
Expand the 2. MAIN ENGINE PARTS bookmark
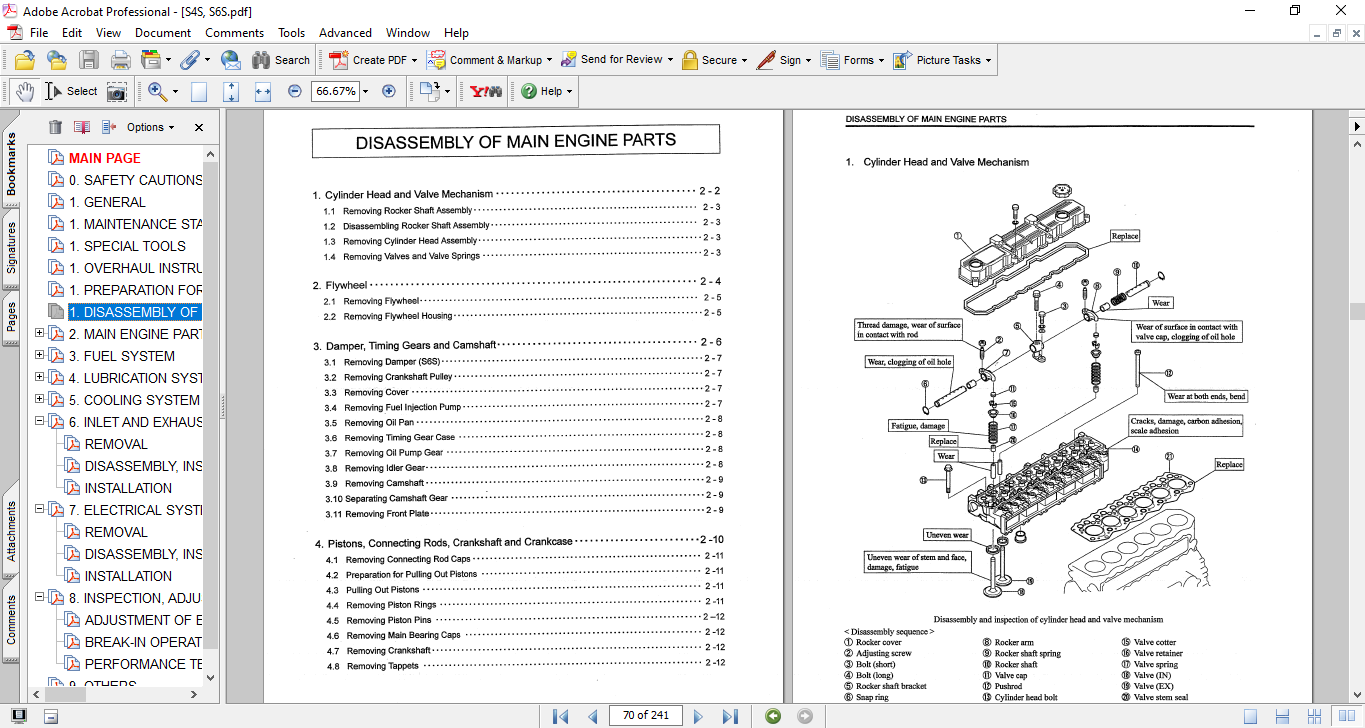click(x=40, y=334)
